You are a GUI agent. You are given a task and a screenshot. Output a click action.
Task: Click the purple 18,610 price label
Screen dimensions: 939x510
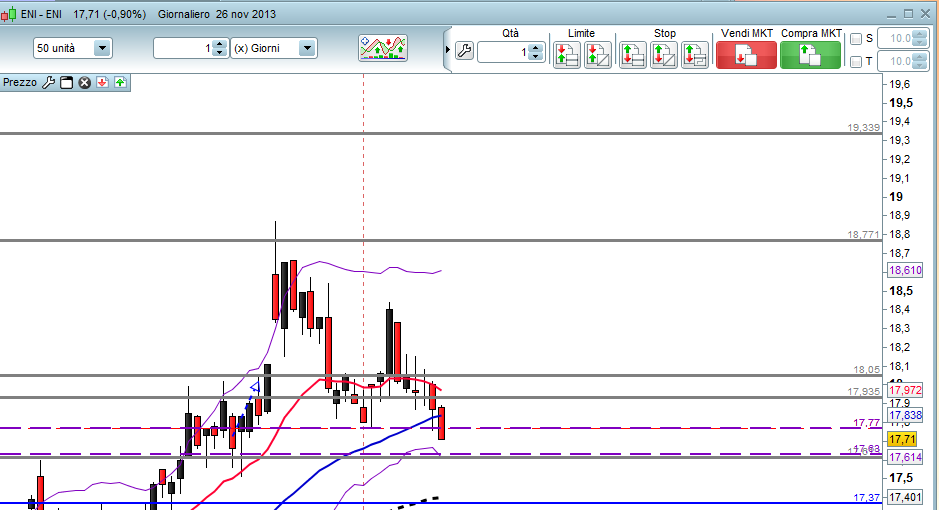[905, 271]
